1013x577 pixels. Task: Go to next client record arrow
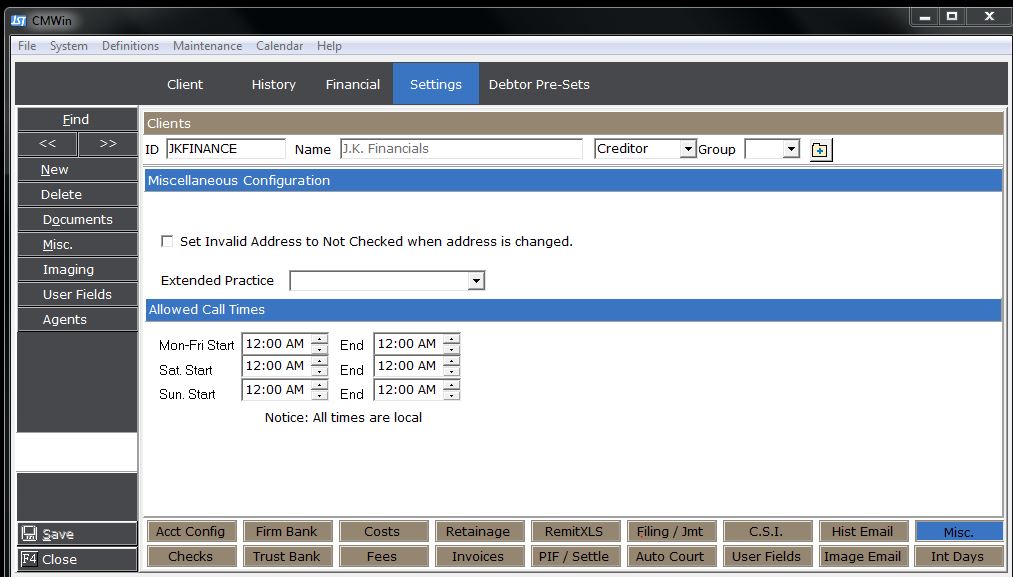[108, 144]
